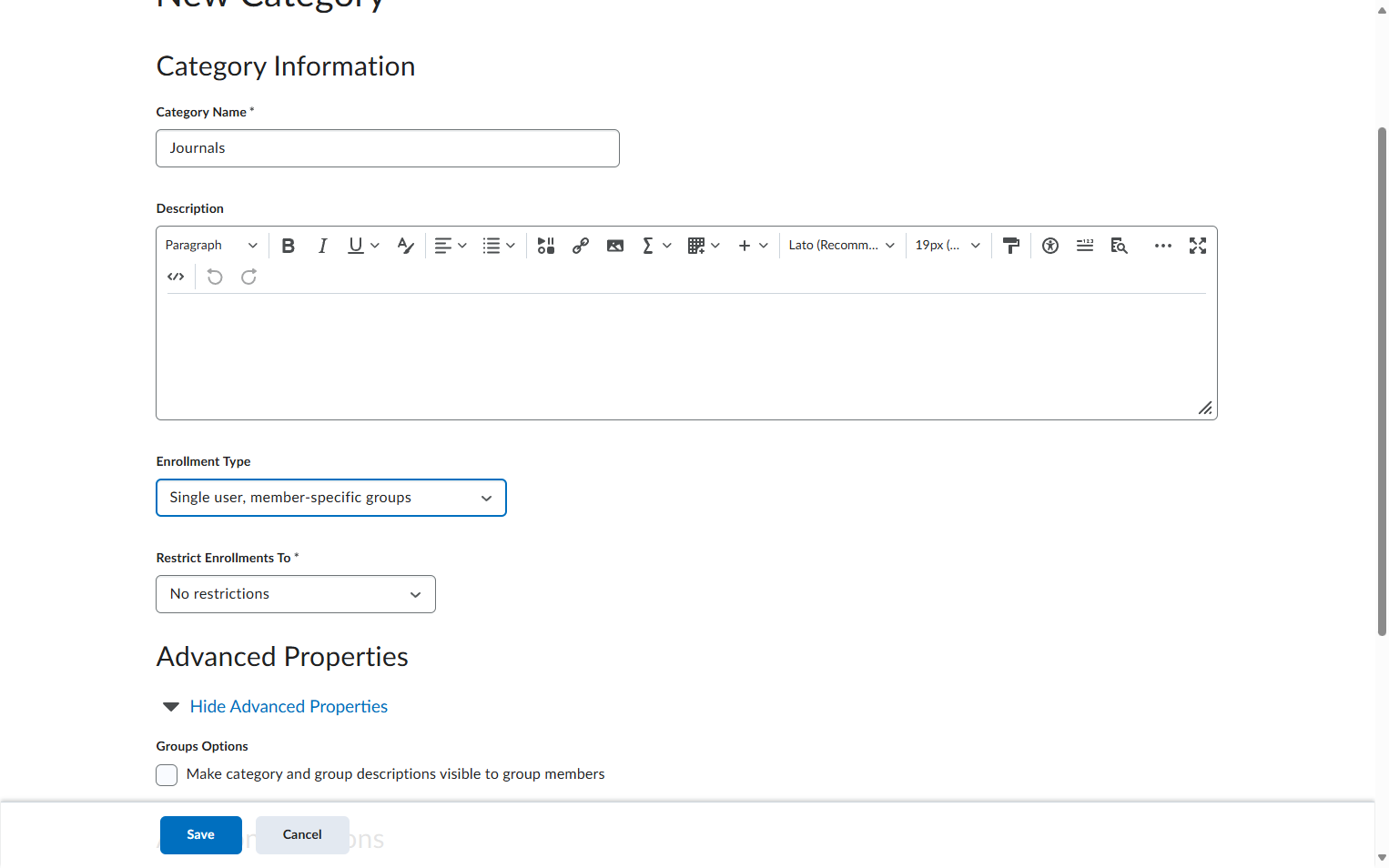Collapse the Hide Advanced Properties triangle

[x=170, y=707]
